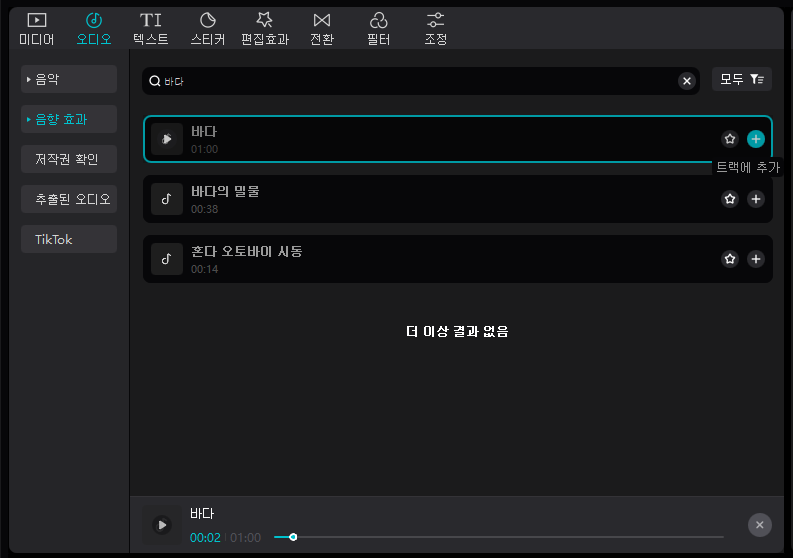This screenshot has height=558, width=793.
Task: Click the 00:38 duration text
Action: 204,209
